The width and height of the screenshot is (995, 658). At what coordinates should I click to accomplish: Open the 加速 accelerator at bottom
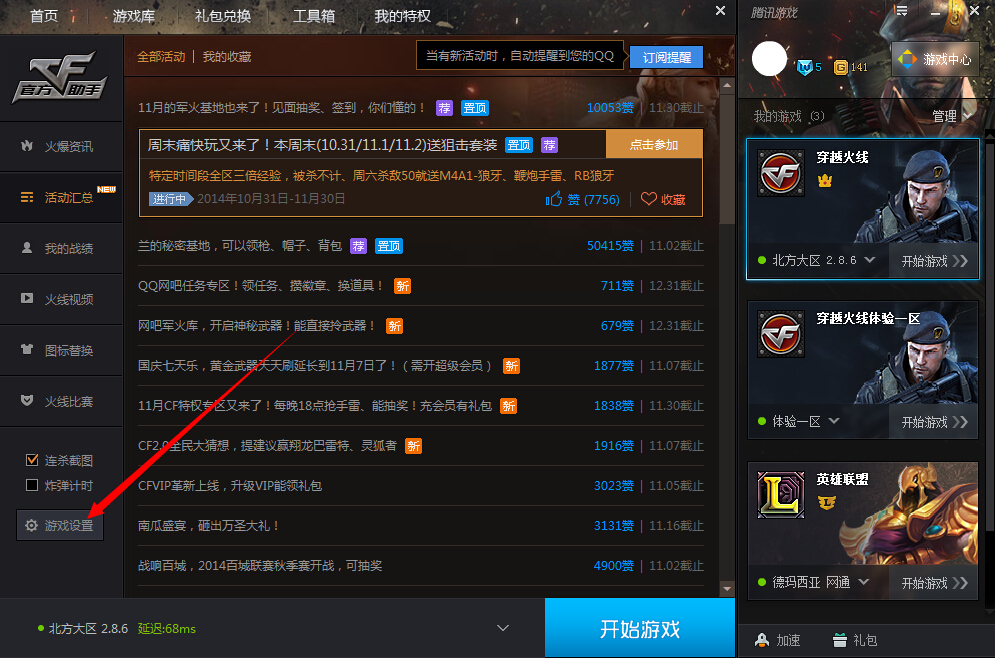[778, 640]
